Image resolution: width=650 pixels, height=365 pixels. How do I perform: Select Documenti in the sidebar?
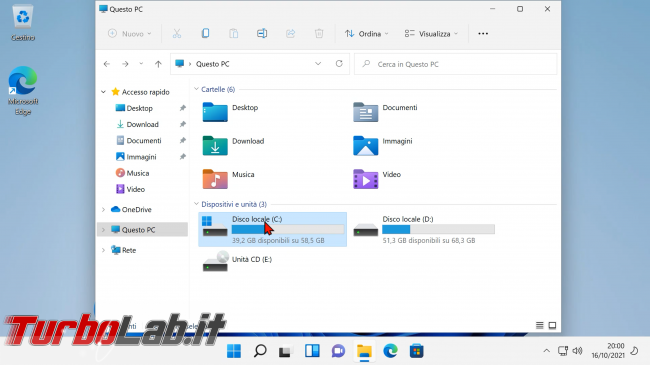[x=143, y=141]
